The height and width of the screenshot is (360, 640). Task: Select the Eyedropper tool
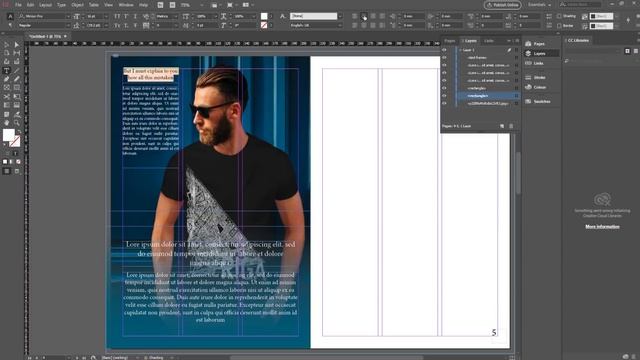coord(16,114)
